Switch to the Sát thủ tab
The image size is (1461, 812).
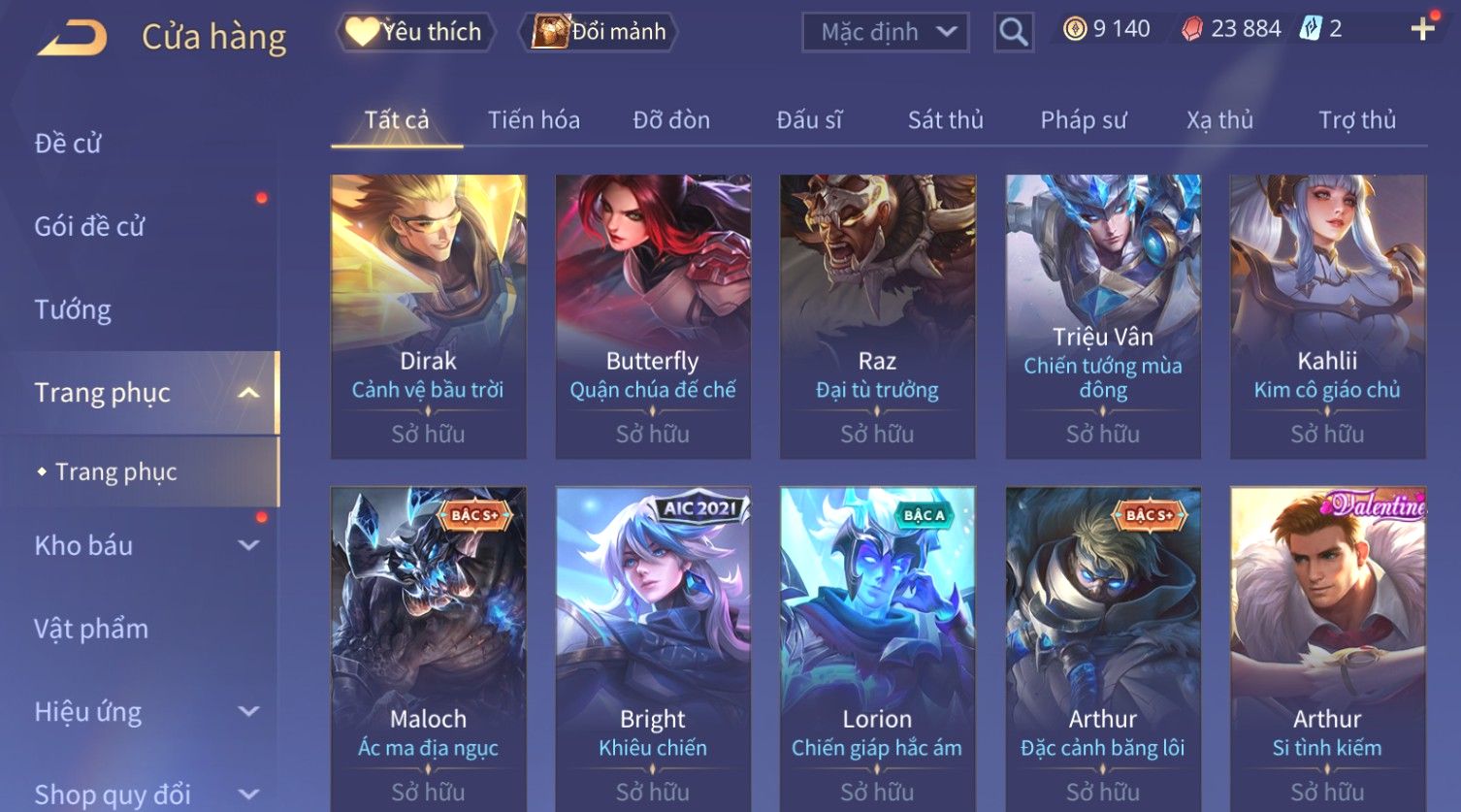(946, 119)
